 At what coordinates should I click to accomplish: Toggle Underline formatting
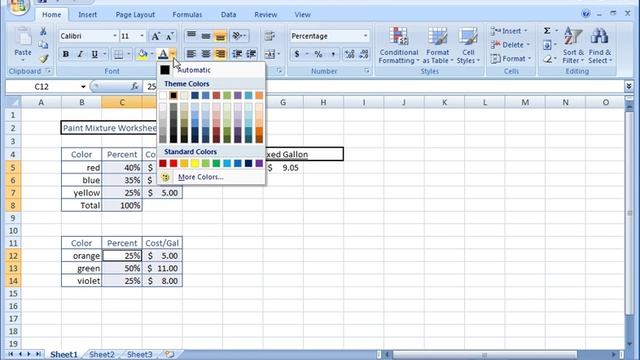95,54
